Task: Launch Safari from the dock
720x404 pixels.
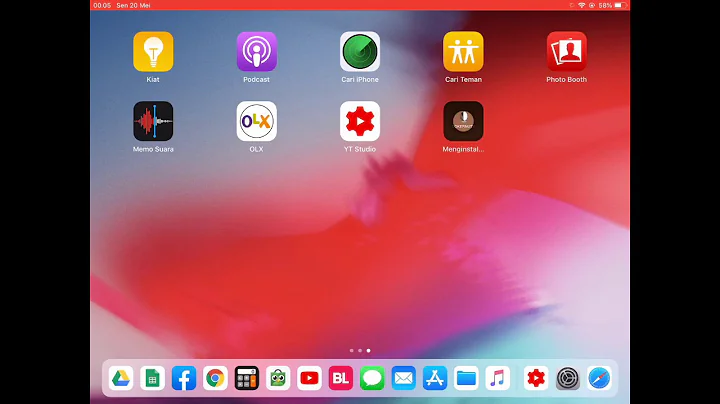Action: coord(599,378)
